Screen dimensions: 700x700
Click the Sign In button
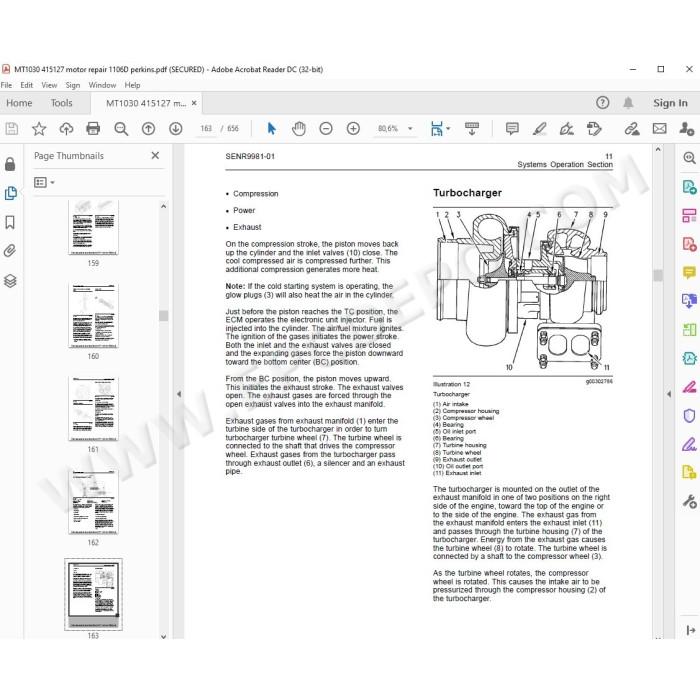[670, 103]
